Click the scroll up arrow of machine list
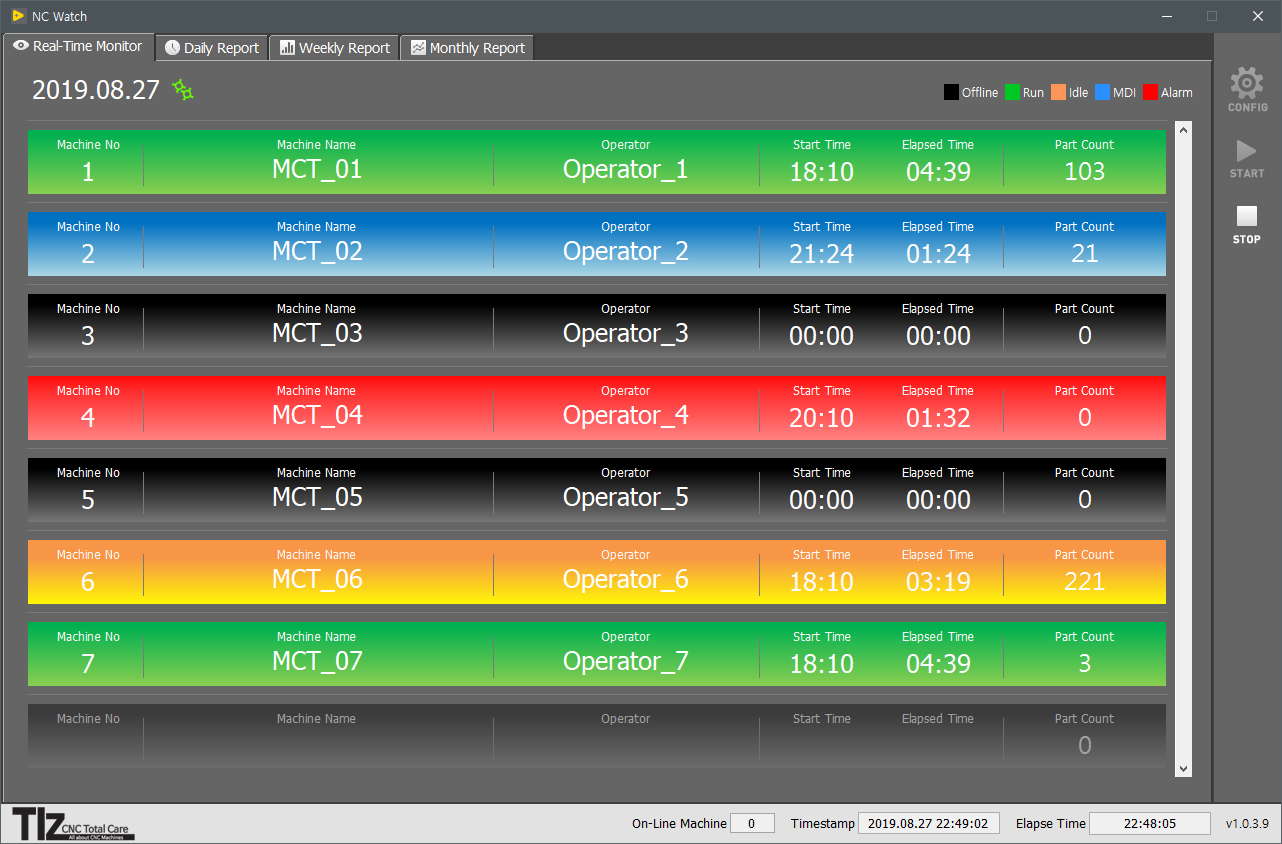The image size is (1282, 844). coord(1184,130)
